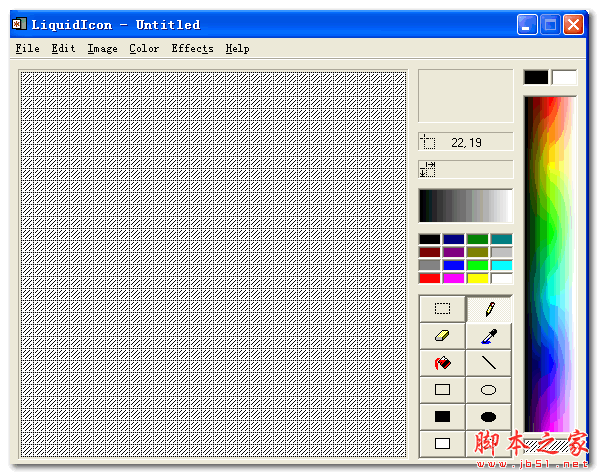The height and width of the screenshot is (475, 600).
Task: Pick a shade from the grayscale gradient bar
Action: (466, 206)
